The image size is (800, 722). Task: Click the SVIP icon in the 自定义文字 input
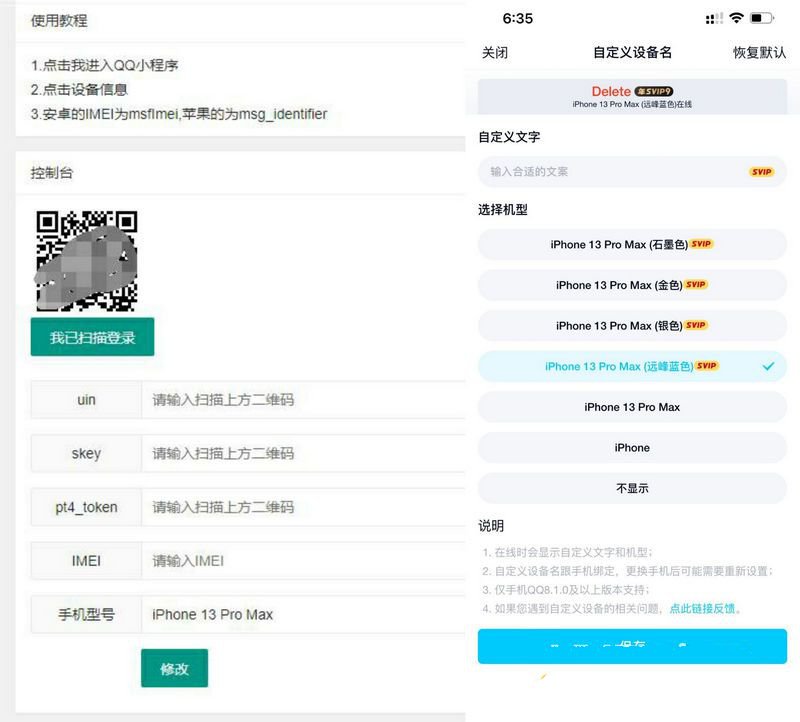(761, 171)
